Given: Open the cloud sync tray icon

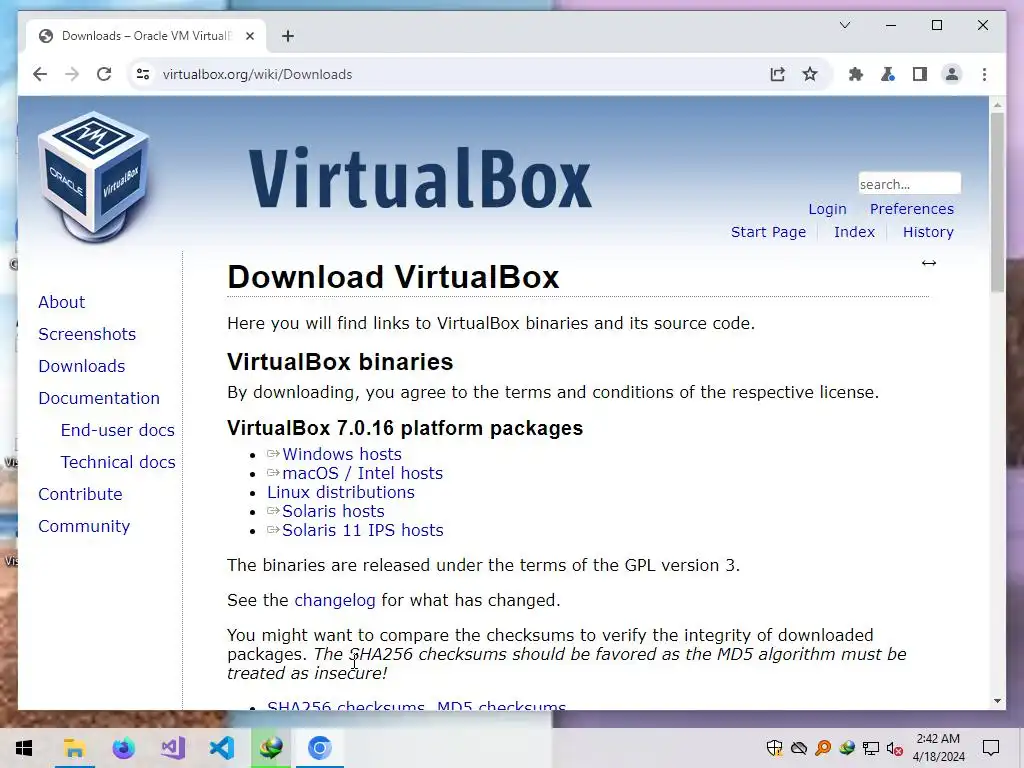Looking at the screenshot, I should (799, 748).
